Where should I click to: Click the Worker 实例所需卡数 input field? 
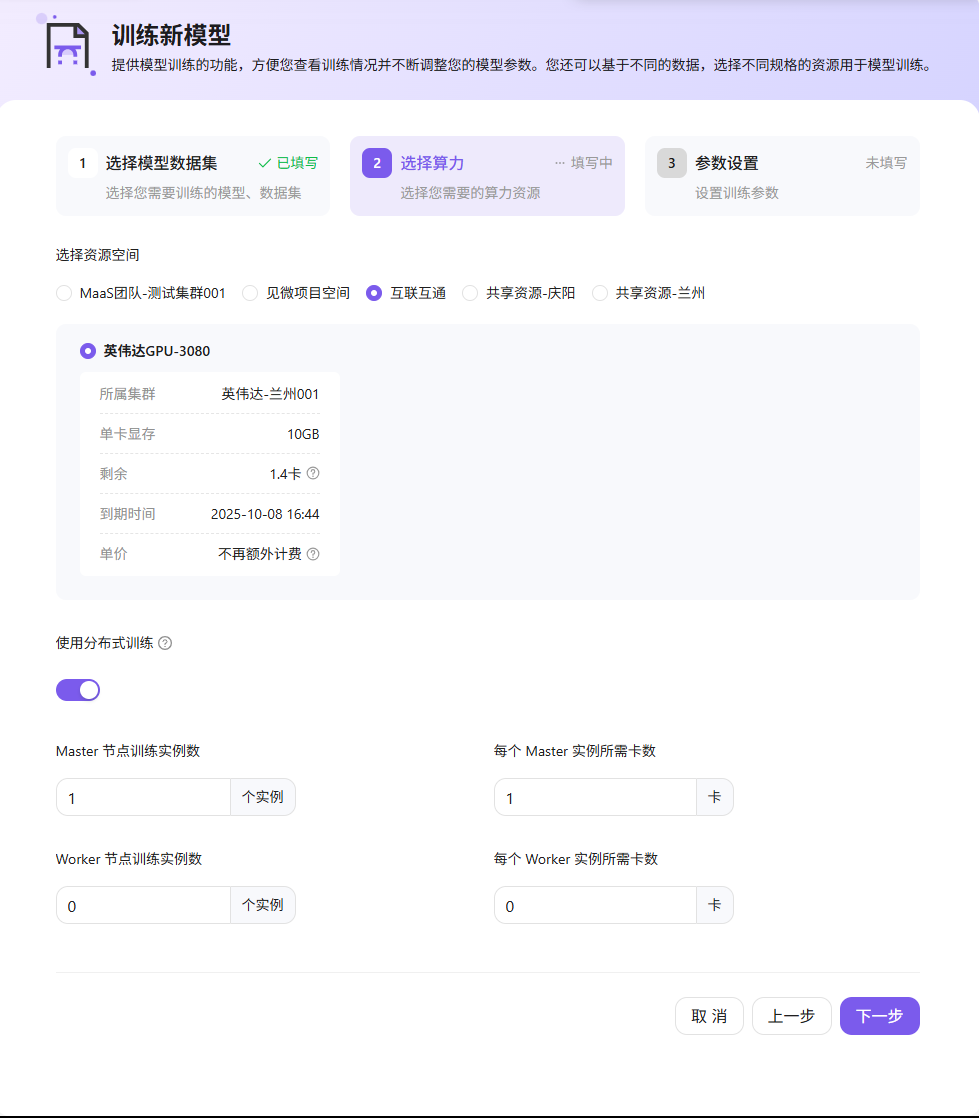pyautogui.click(x=595, y=905)
